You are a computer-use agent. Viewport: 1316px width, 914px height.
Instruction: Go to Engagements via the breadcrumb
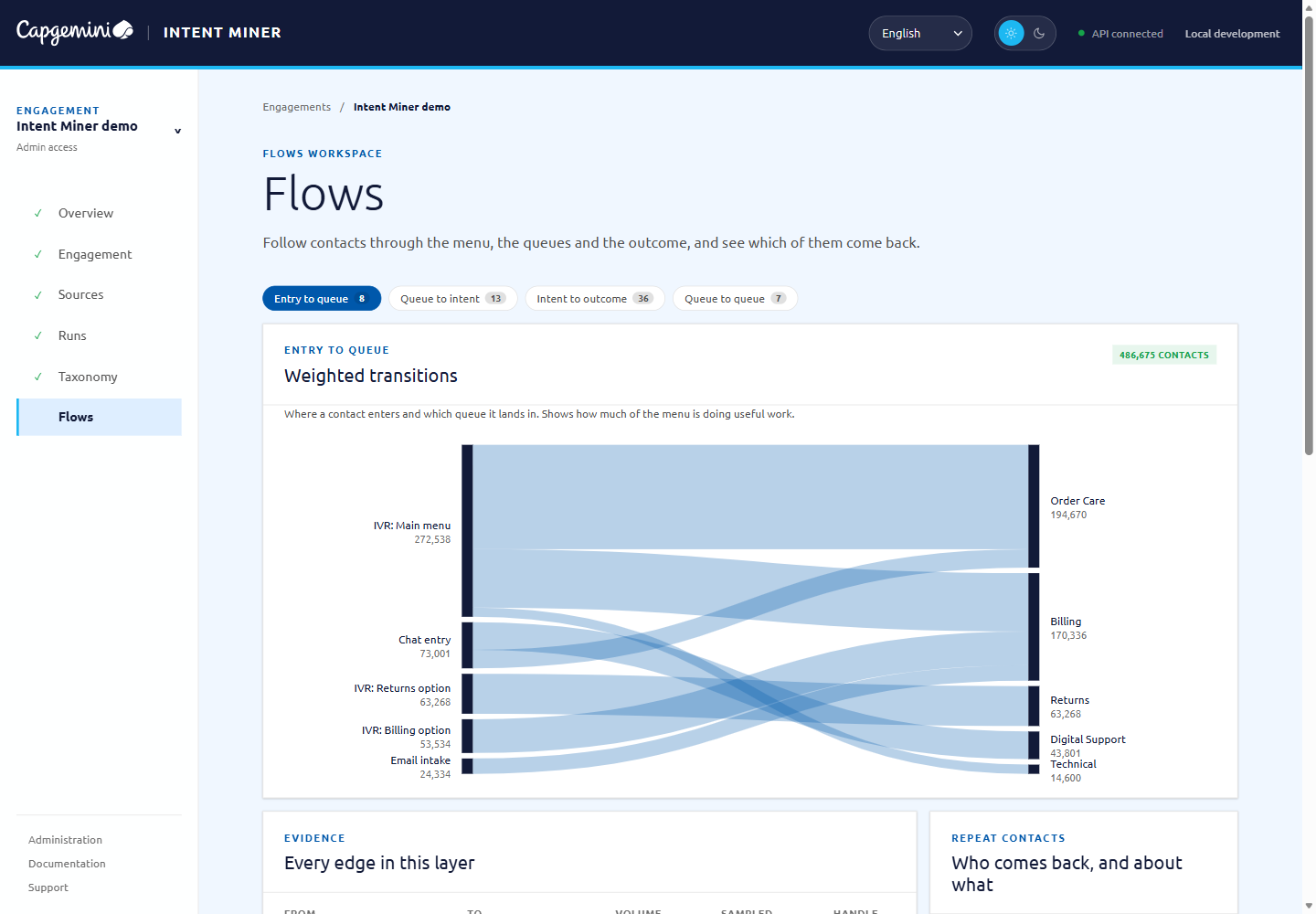pos(297,107)
